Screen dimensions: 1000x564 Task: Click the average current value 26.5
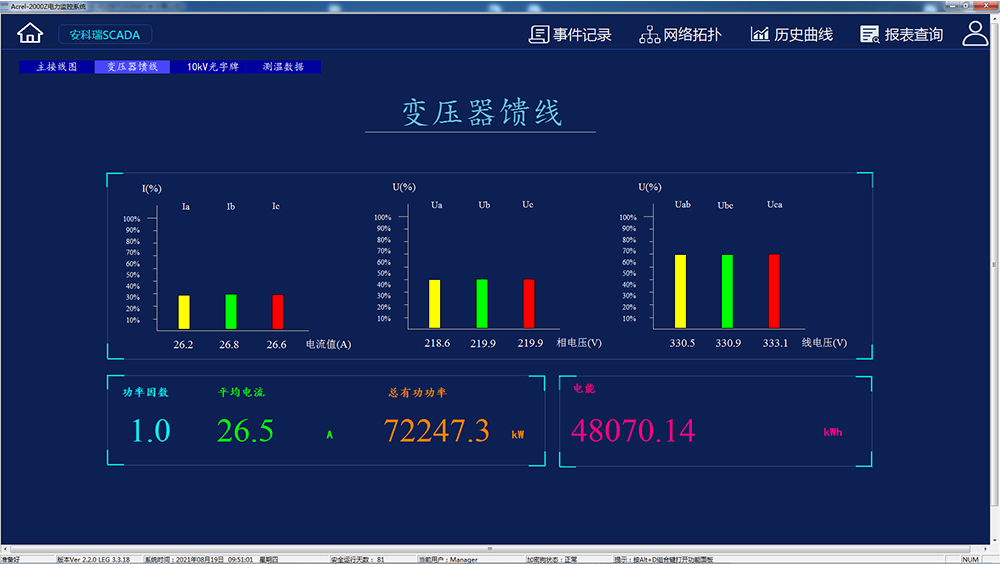tap(245, 431)
